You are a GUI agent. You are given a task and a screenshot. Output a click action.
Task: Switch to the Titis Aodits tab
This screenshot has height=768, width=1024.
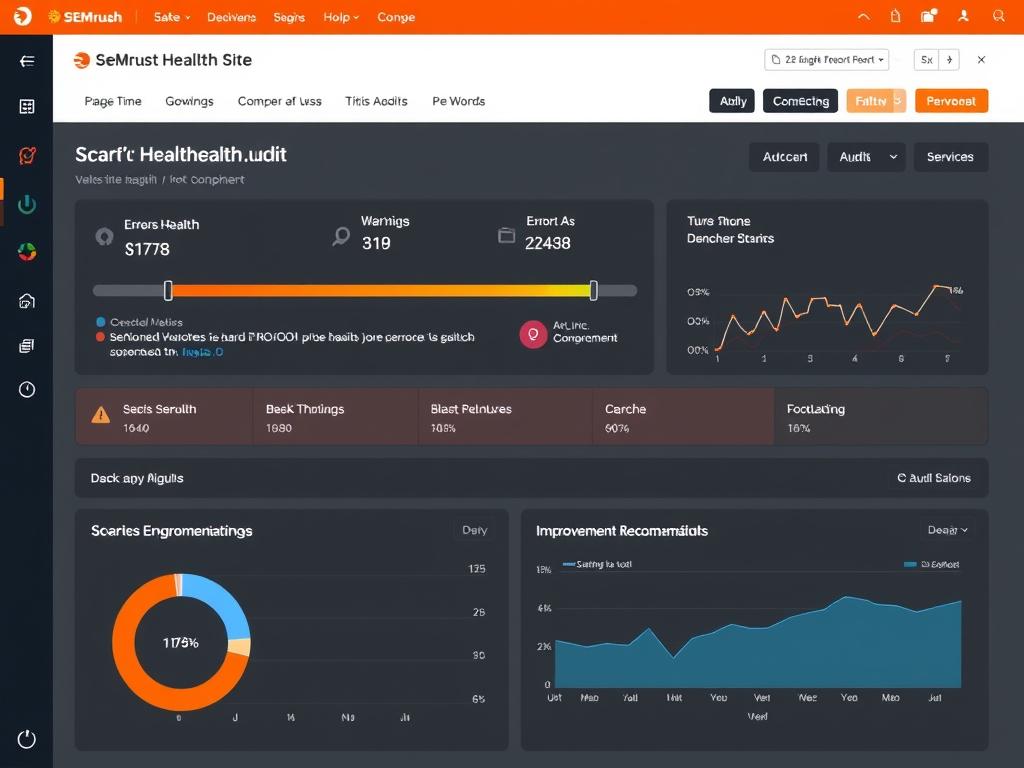point(376,101)
